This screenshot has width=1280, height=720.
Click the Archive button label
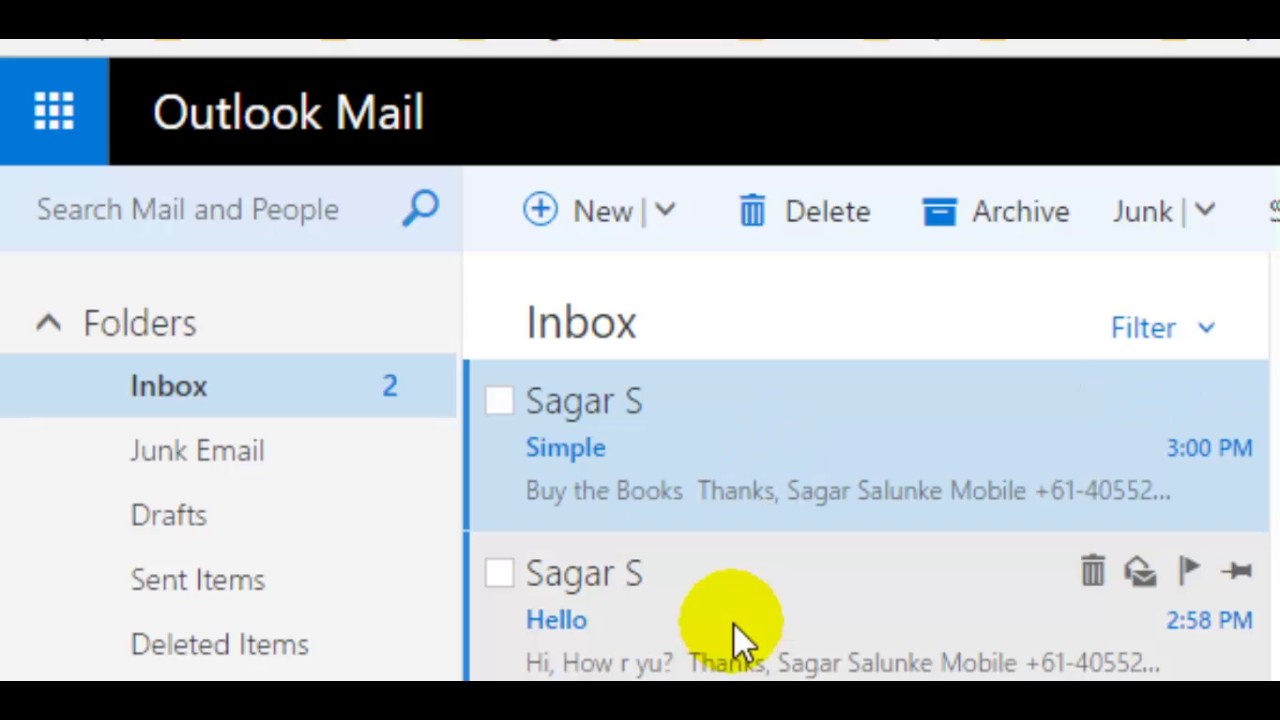(x=1020, y=211)
